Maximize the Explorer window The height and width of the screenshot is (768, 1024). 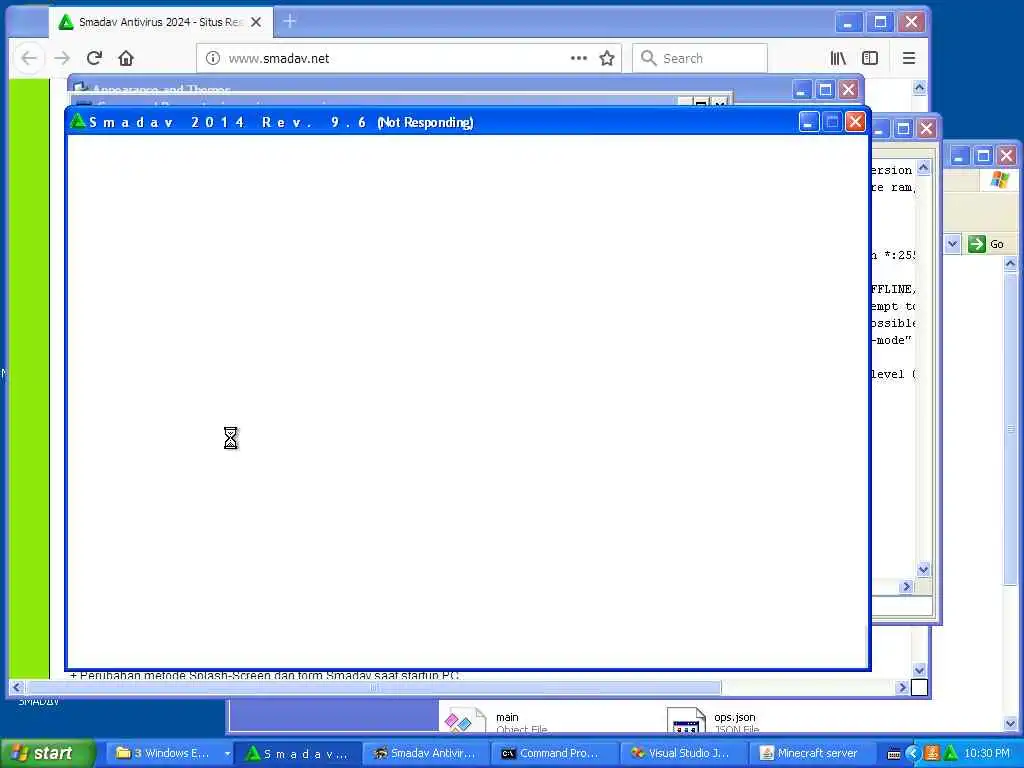pos(983,156)
